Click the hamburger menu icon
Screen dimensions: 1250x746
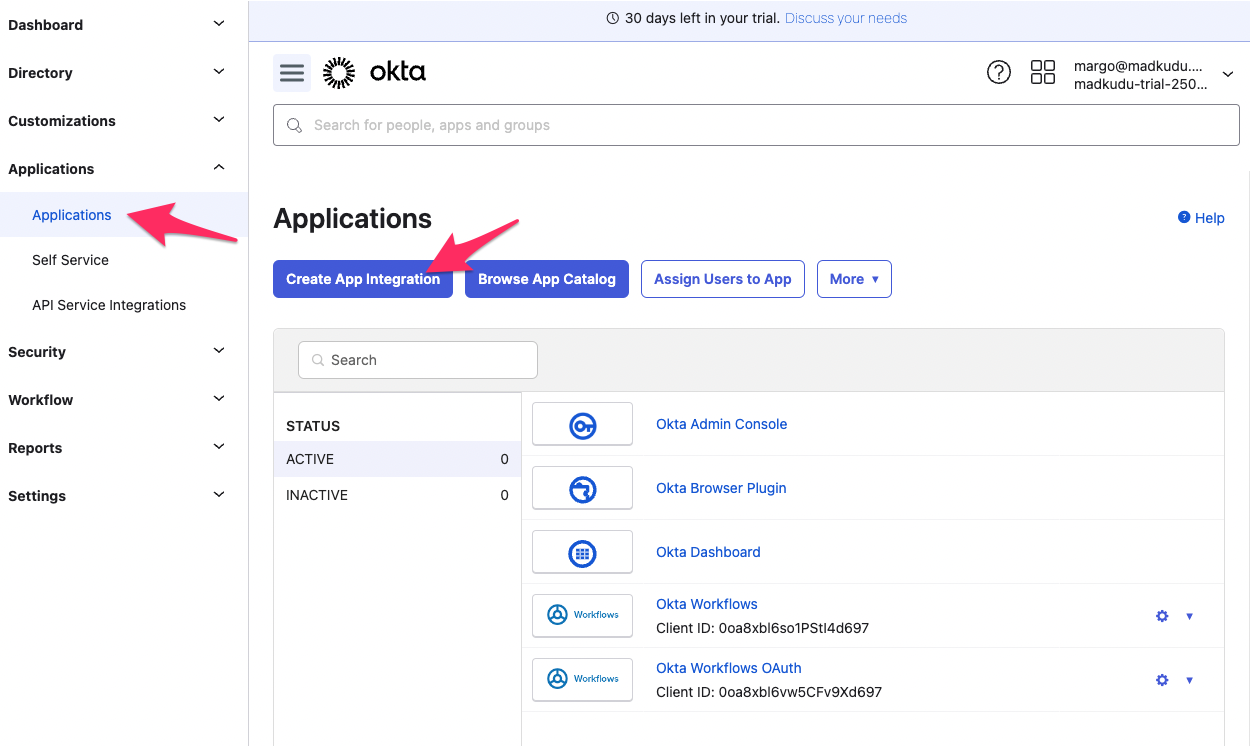point(292,73)
